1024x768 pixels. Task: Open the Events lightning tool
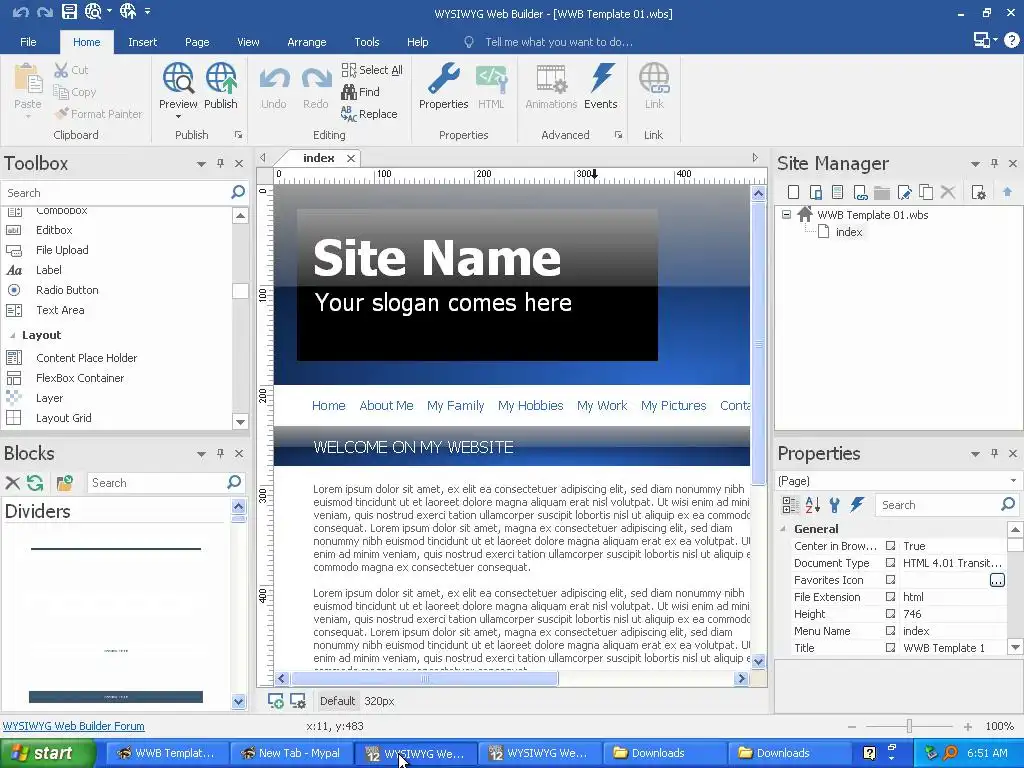click(601, 86)
